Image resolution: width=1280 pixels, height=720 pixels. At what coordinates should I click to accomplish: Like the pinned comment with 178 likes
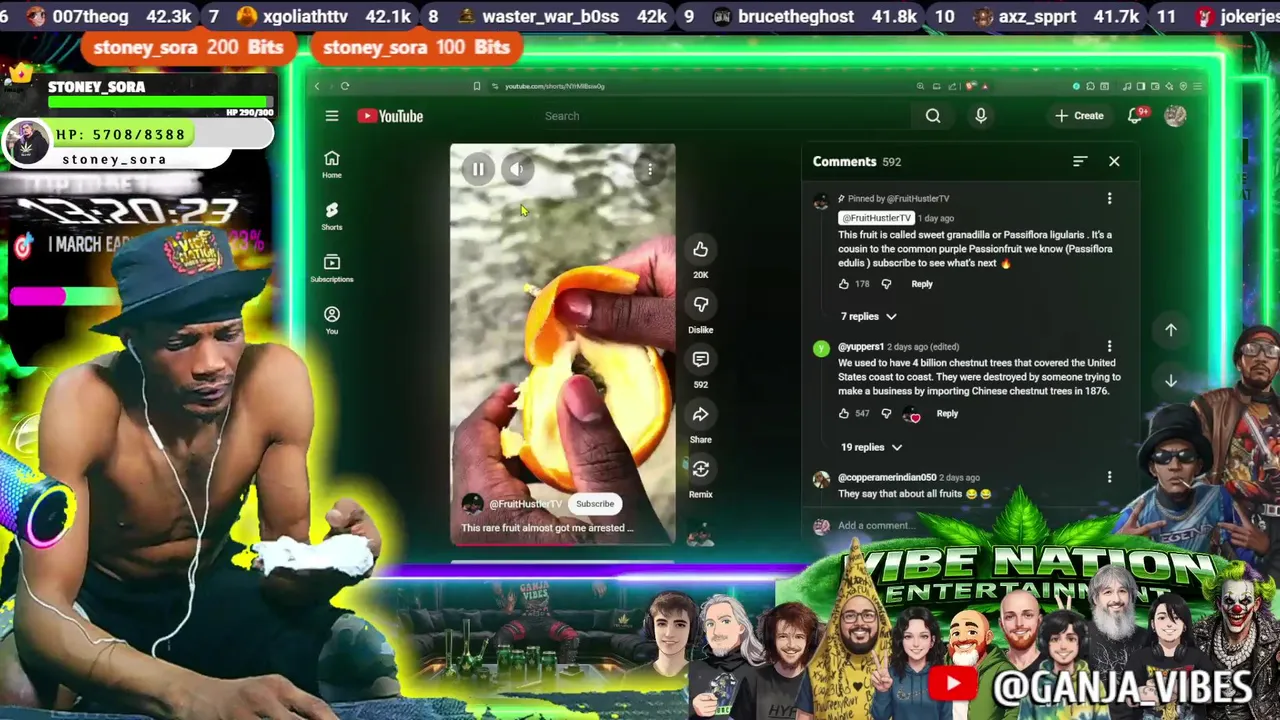click(844, 284)
